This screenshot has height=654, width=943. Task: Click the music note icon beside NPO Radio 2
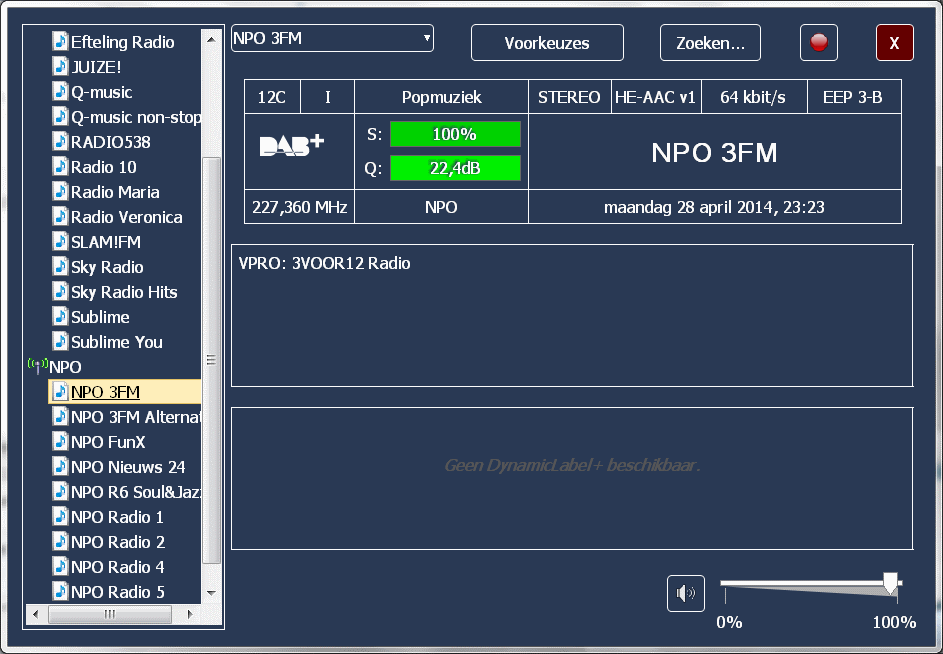(x=60, y=542)
